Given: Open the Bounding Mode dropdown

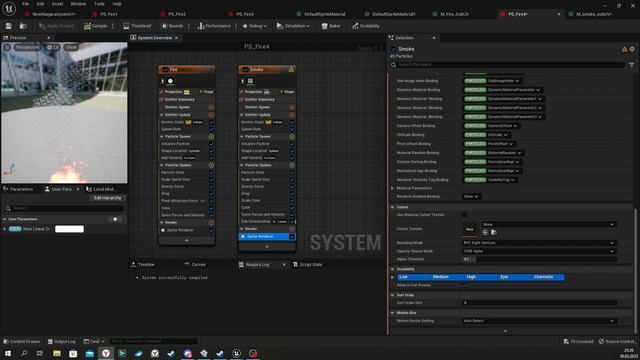Looking at the screenshot, I should pyautogui.click(x=539, y=243).
